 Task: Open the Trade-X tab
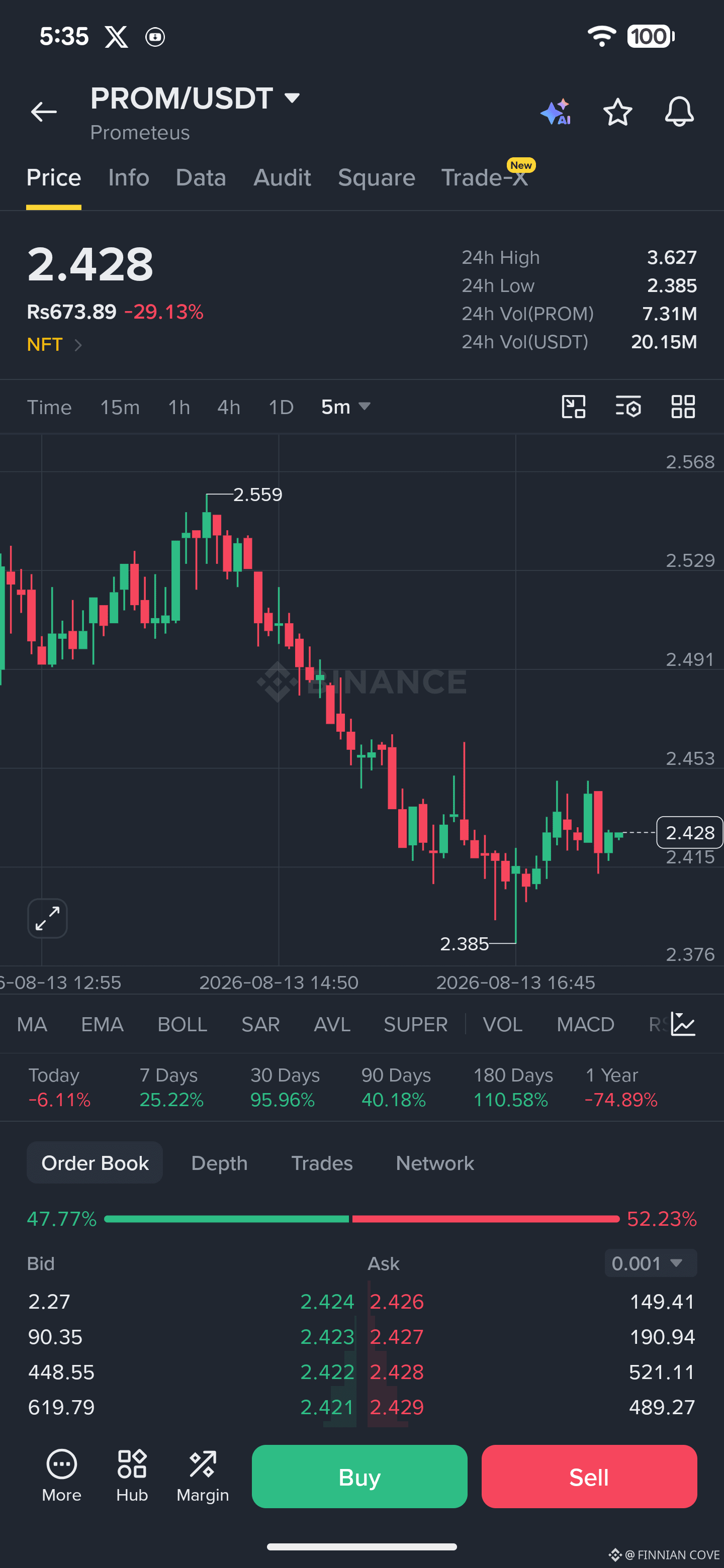pyautogui.click(x=485, y=178)
